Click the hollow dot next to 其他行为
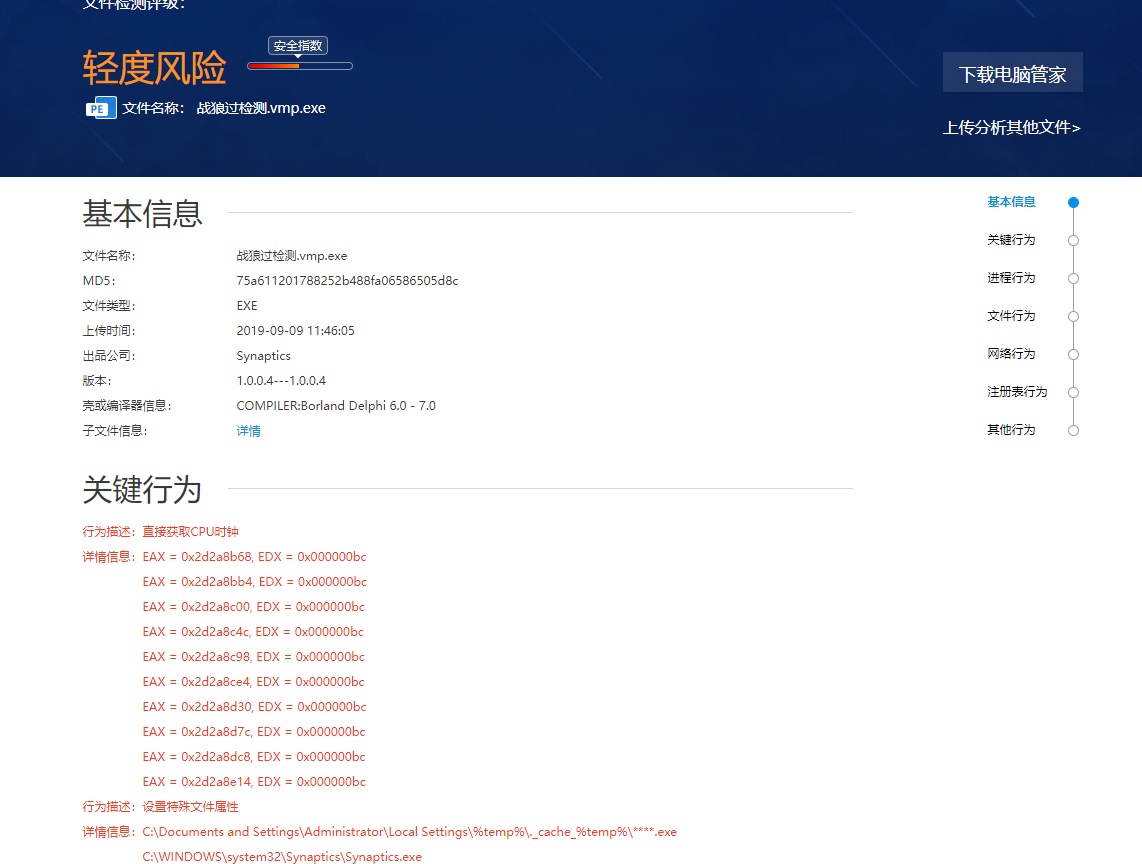Viewport: 1142px width, 864px height. [x=1073, y=430]
